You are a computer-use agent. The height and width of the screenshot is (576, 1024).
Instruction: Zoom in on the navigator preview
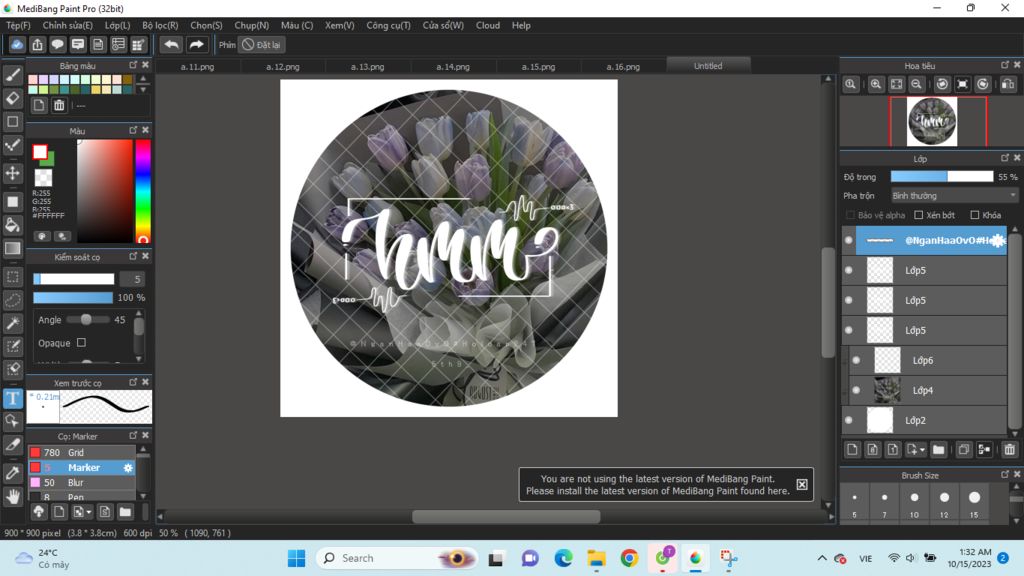[876, 84]
